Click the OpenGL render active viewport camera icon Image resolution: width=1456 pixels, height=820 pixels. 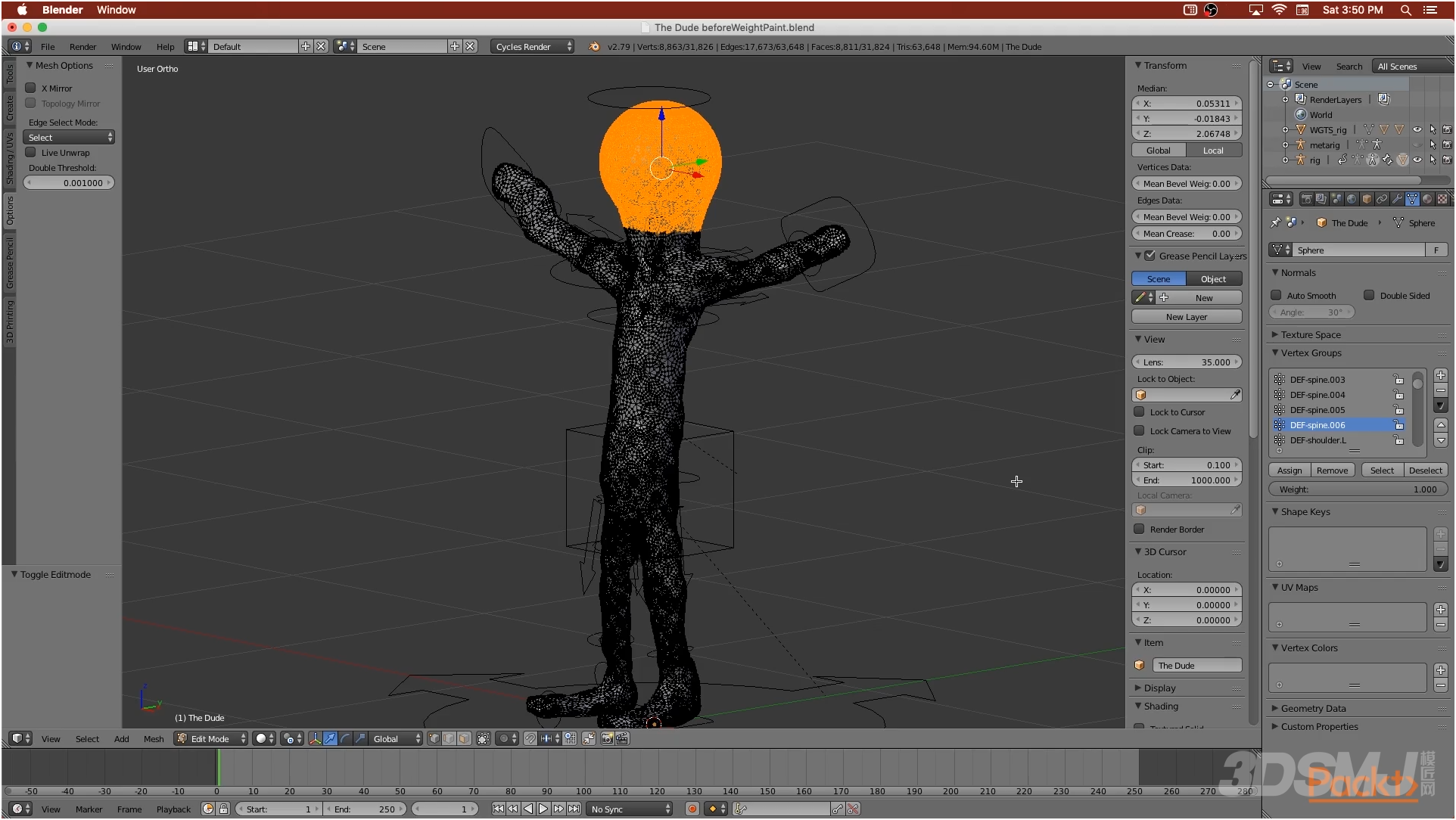click(x=607, y=739)
